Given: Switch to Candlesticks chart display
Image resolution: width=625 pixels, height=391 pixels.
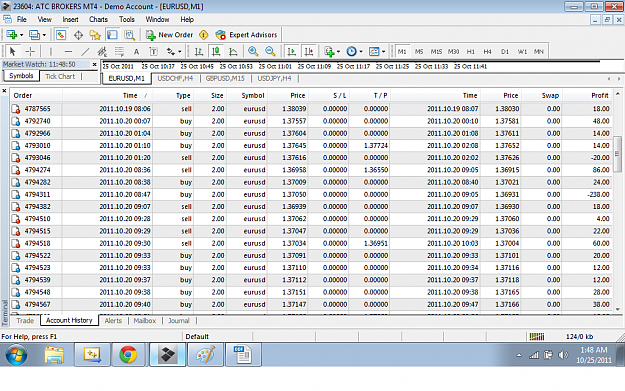Looking at the screenshot, I should pos(216,51).
